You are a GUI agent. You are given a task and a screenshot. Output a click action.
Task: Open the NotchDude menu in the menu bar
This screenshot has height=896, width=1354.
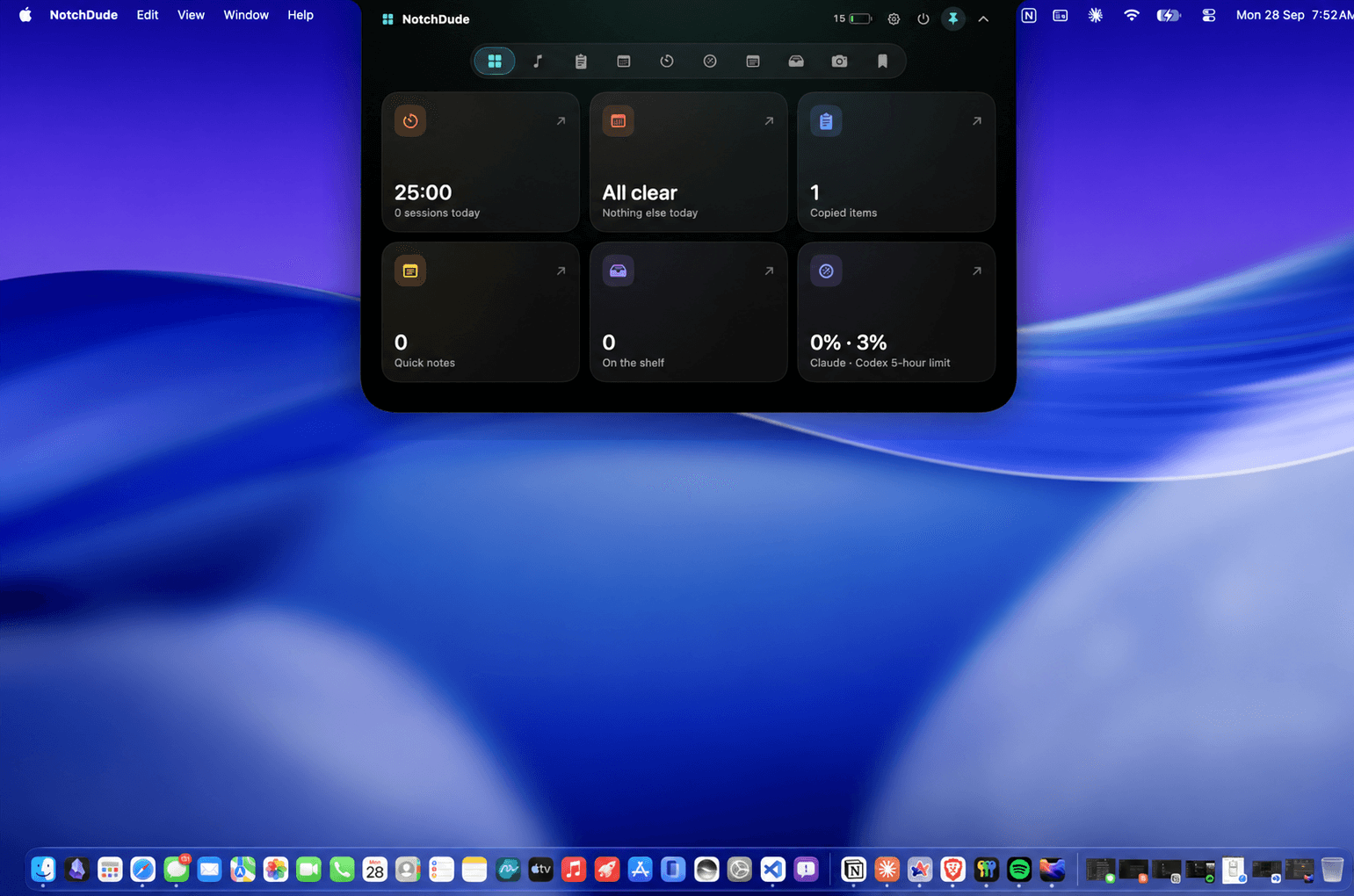click(x=83, y=15)
